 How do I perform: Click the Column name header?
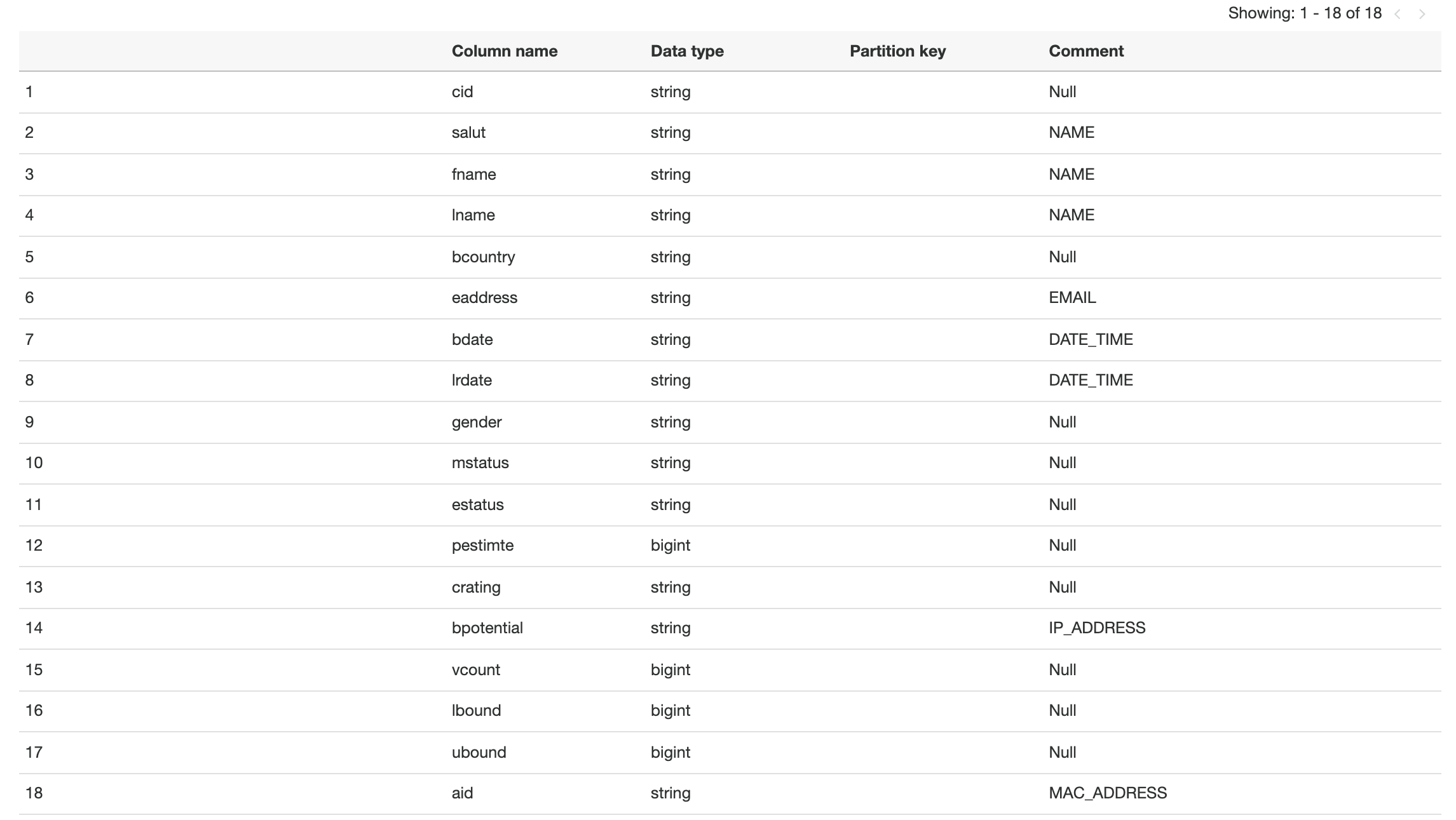tap(504, 51)
